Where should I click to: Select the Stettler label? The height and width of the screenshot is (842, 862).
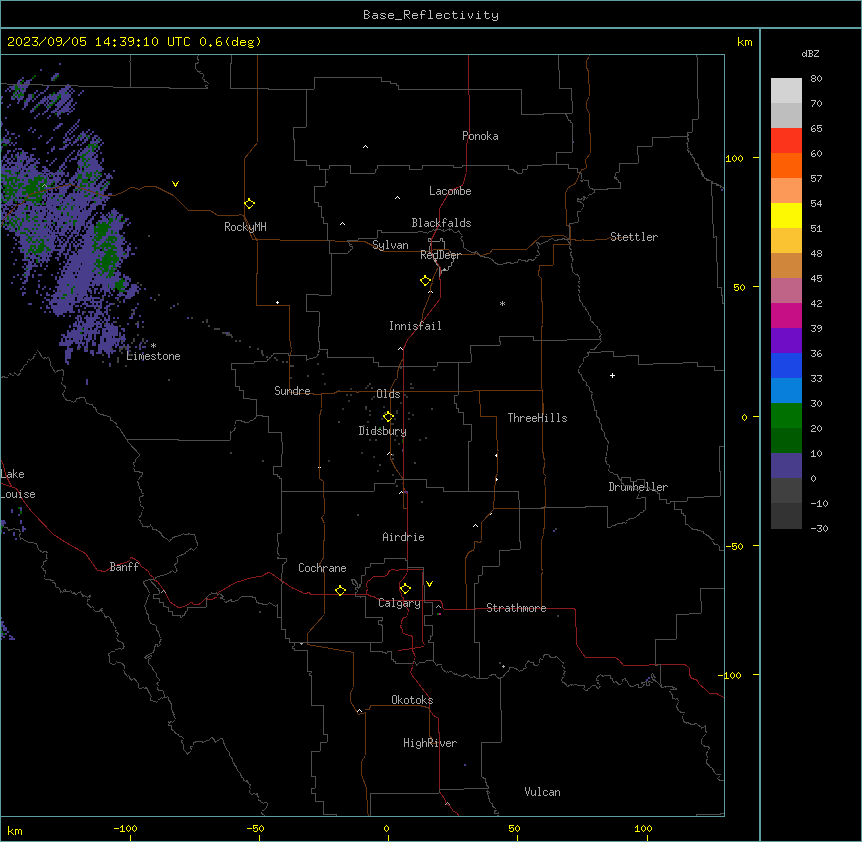633,237
